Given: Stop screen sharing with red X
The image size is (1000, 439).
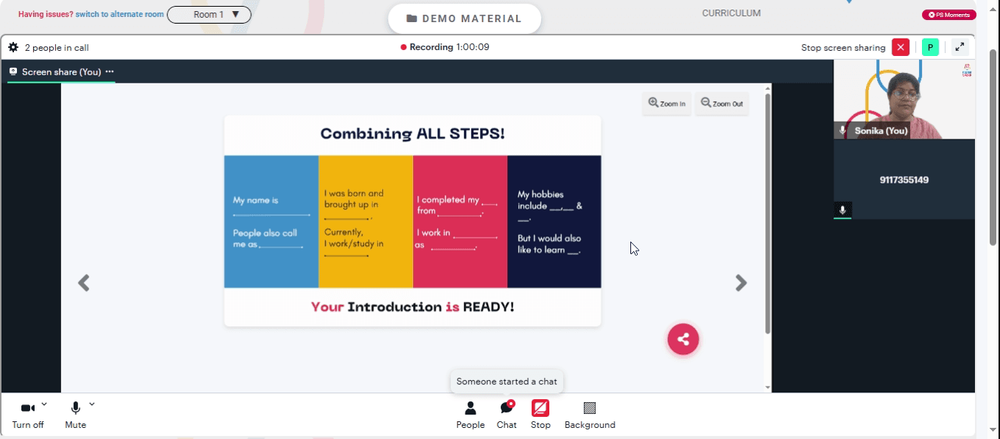Looking at the screenshot, I should pyautogui.click(x=901, y=47).
